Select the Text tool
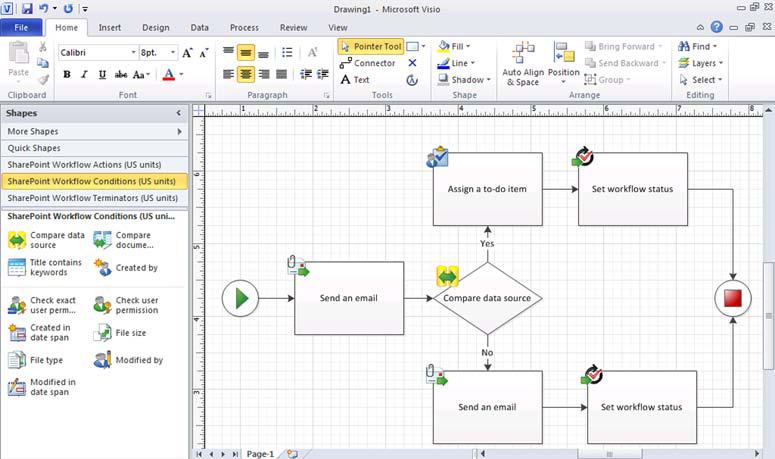This screenshot has width=775, height=459. pyautogui.click(x=355, y=80)
